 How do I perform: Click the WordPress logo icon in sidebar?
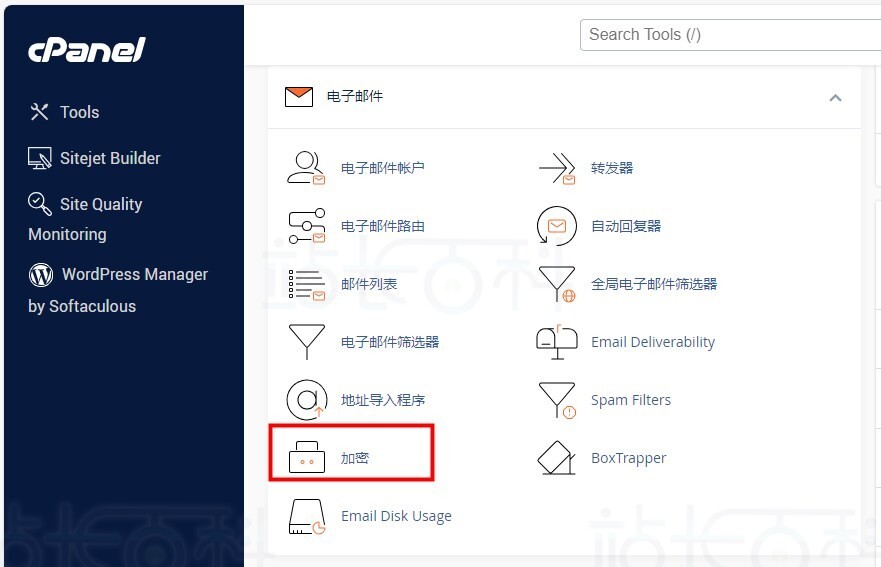coord(40,275)
